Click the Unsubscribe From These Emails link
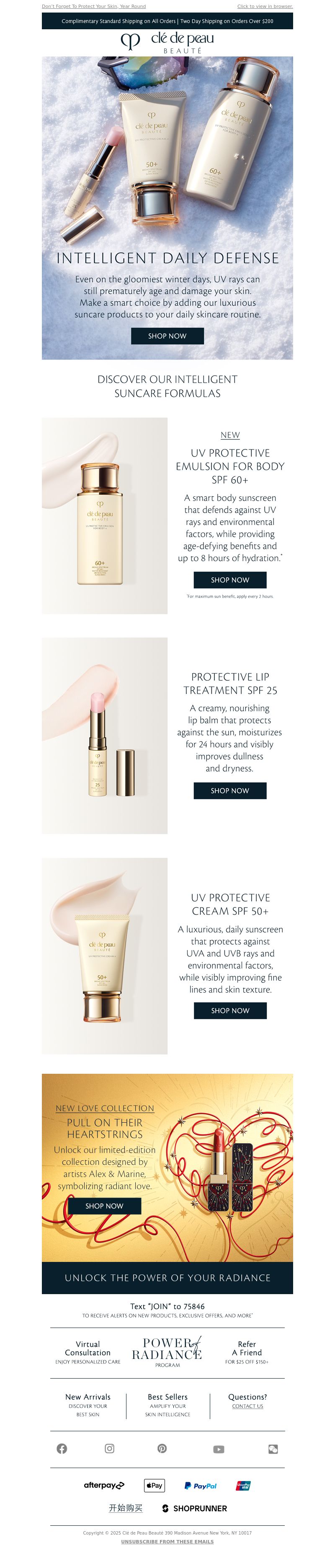335x1568 pixels. coord(167,1542)
